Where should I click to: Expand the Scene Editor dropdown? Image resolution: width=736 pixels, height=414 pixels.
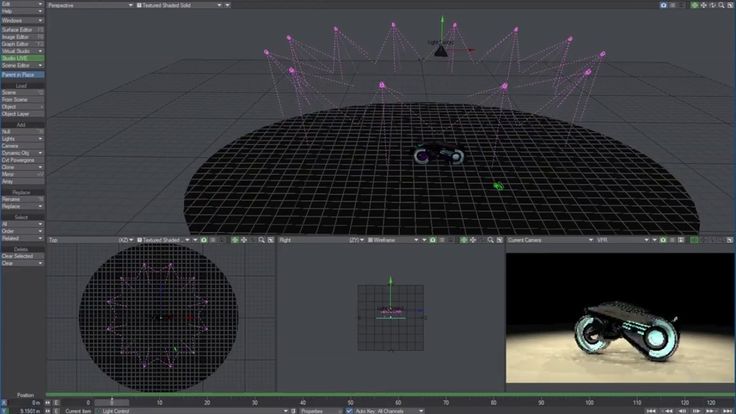22,65
